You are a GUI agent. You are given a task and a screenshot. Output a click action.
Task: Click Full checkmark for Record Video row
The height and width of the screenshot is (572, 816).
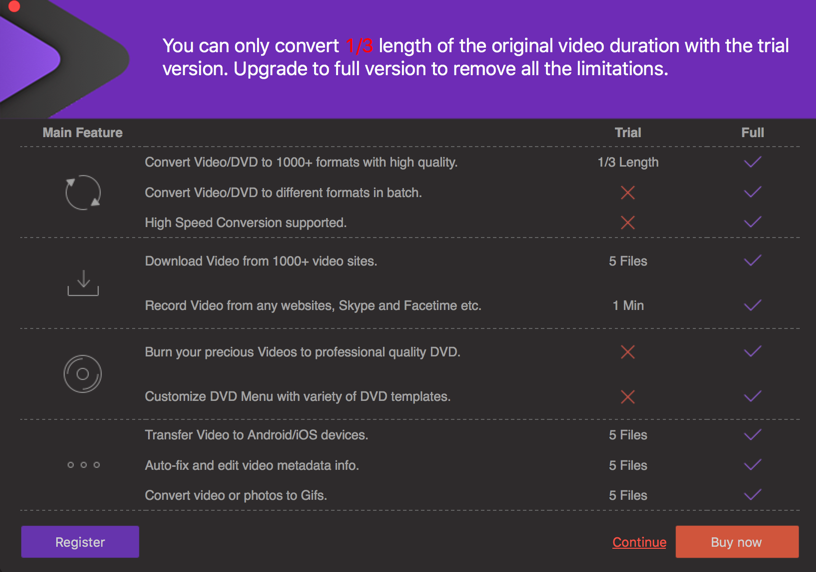coord(753,305)
